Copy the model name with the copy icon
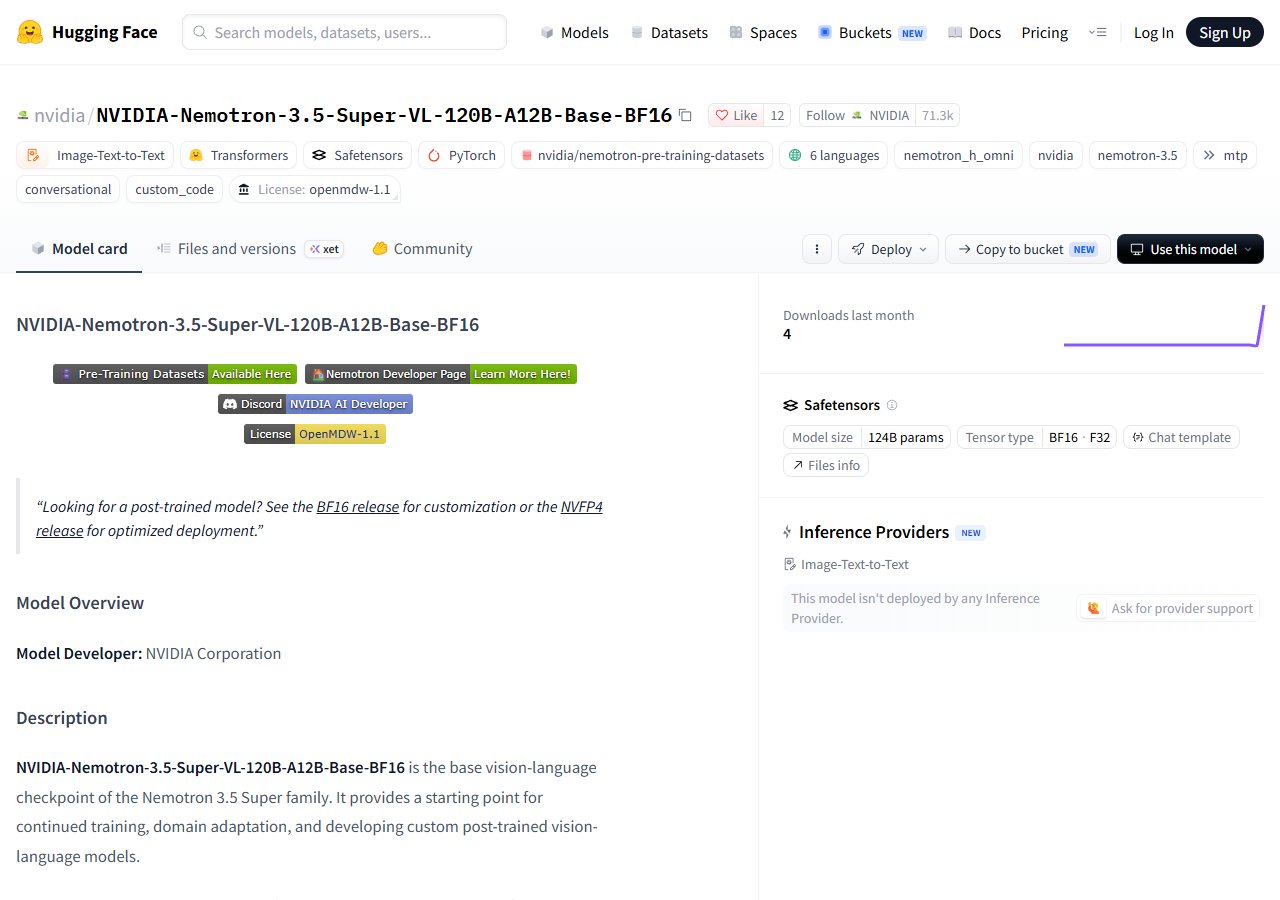1280x900 pixels. [x=685, y=115]
